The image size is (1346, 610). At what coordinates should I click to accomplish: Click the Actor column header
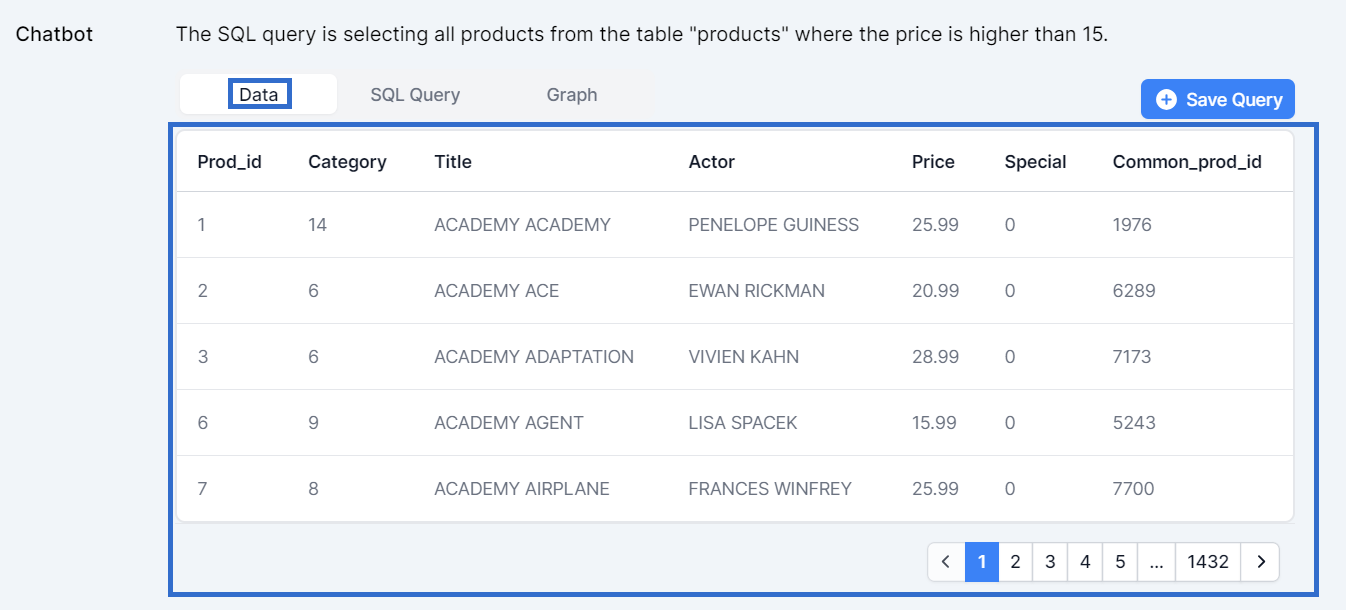pos(712,162)
